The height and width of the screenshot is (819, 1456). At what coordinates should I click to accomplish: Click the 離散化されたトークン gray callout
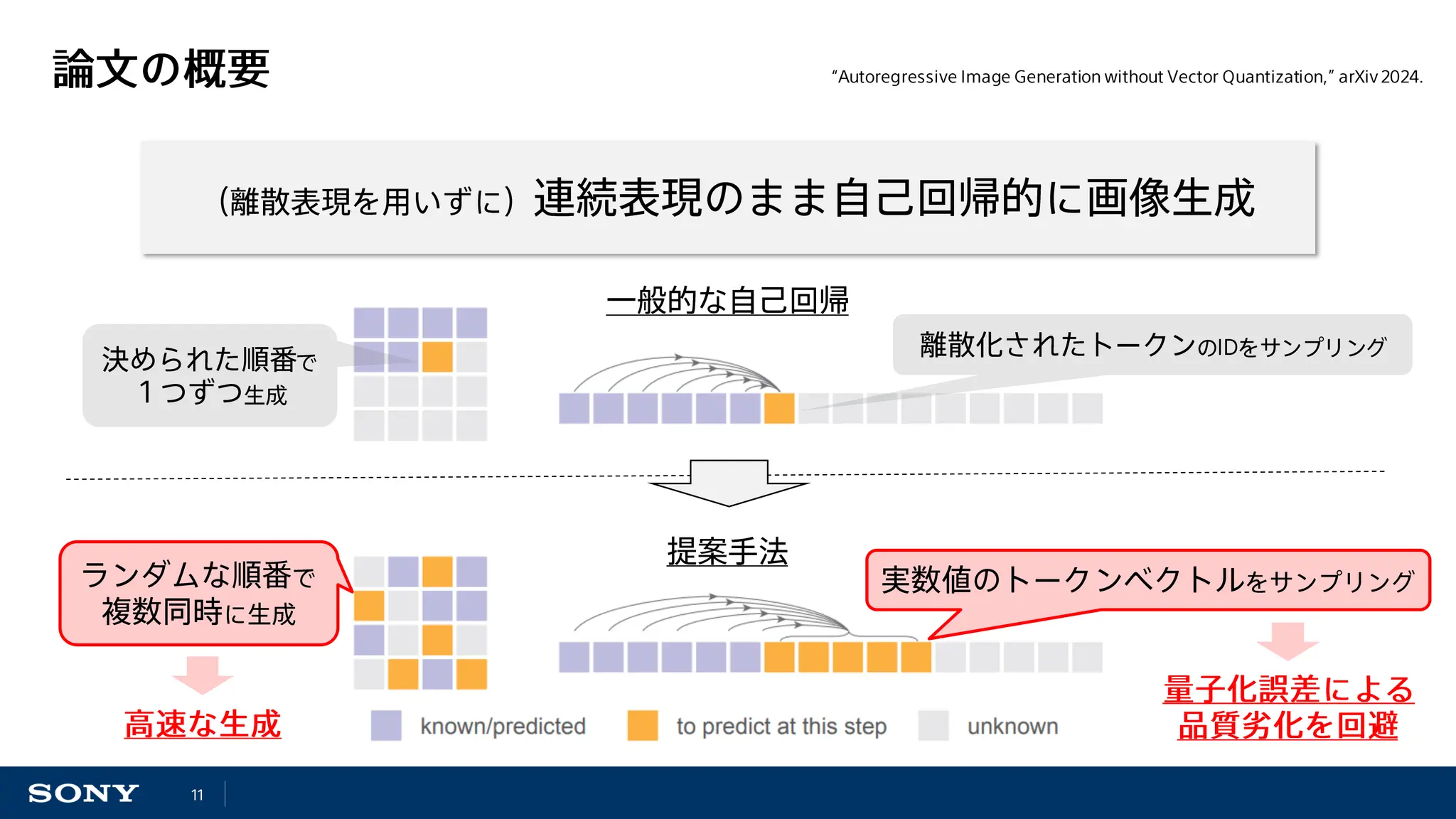[1152, 346]
